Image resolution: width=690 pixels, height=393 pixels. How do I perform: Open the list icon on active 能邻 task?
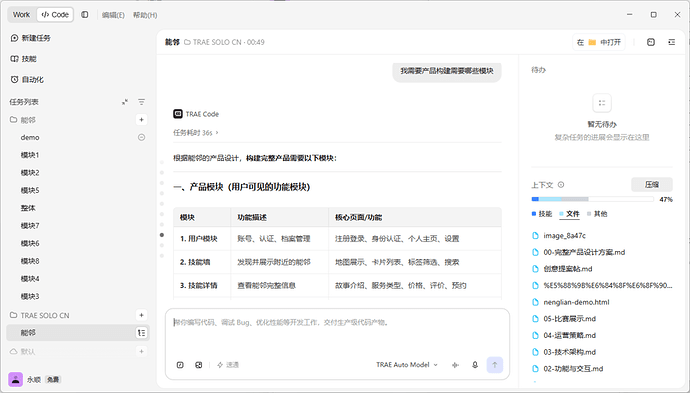(141, 333)
